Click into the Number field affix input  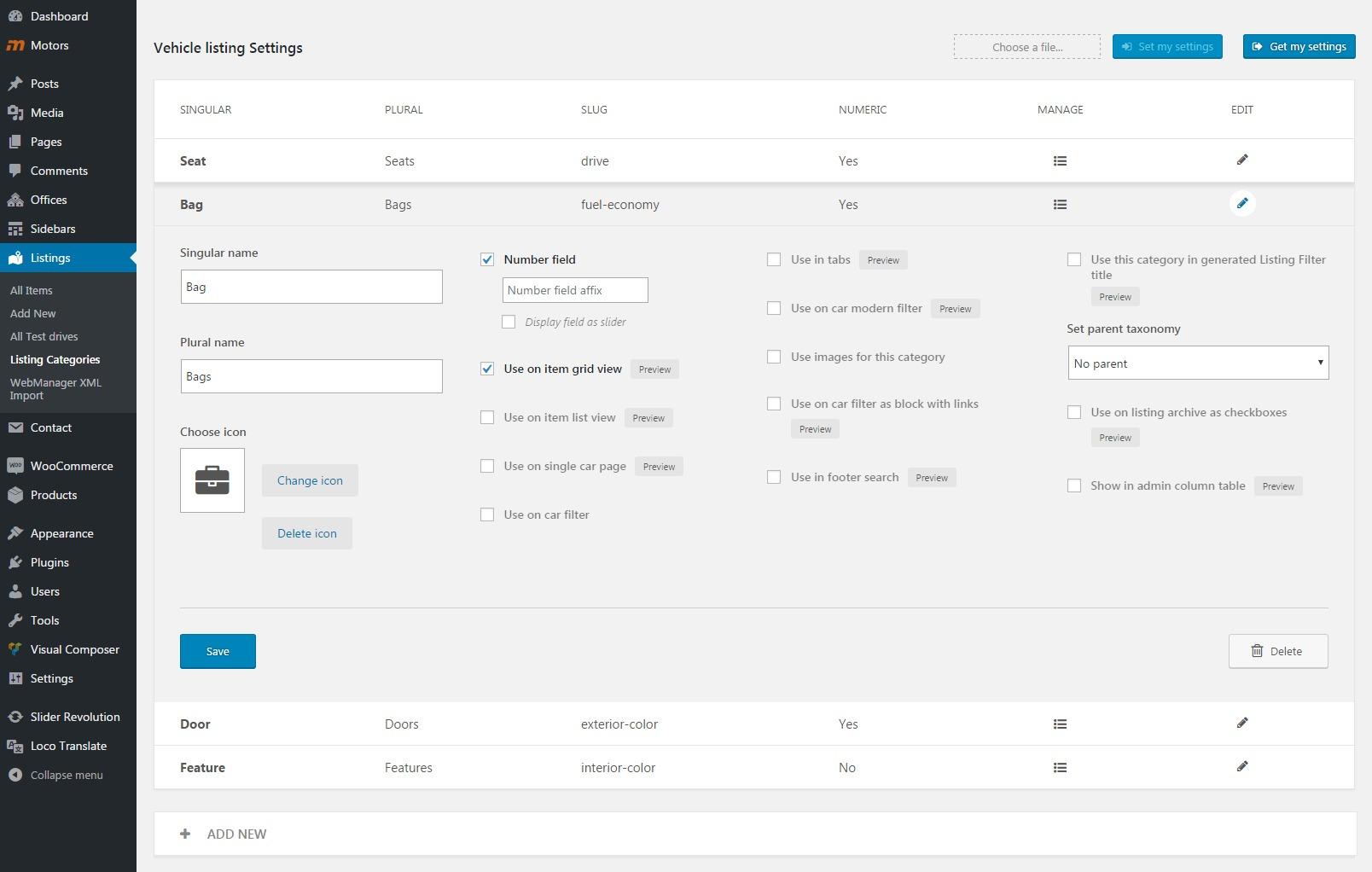(575, 290)
